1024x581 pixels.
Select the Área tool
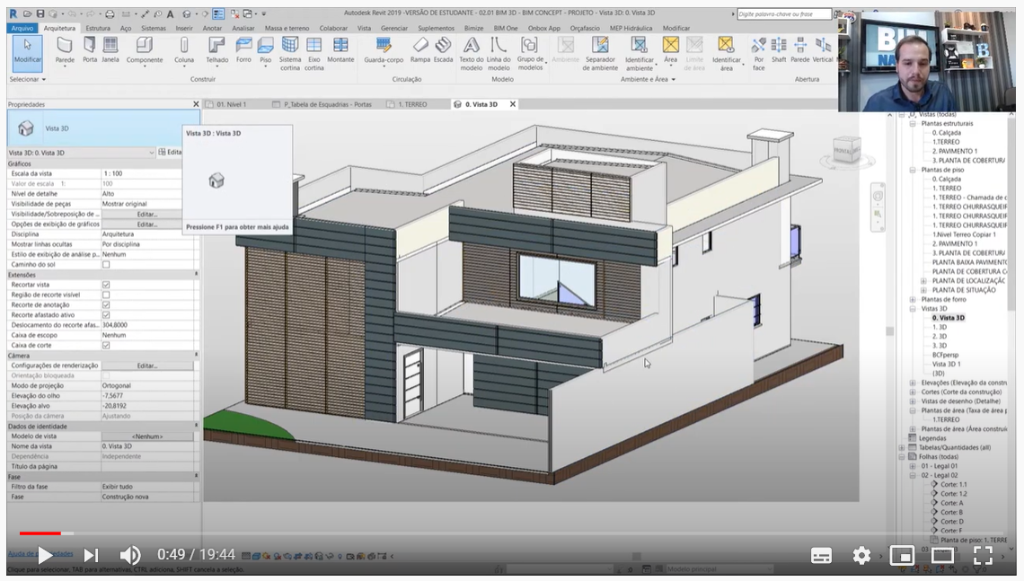coord(671,50)
